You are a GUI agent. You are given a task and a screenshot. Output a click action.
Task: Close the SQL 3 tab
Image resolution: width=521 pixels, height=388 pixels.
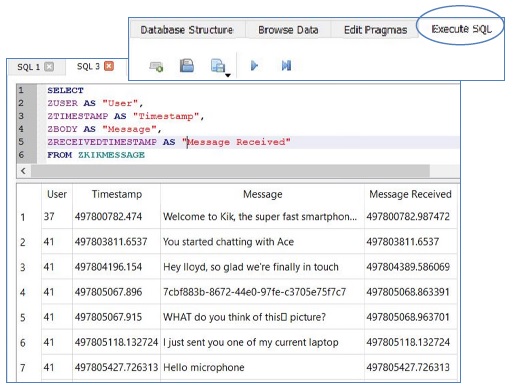click(109, 66)
